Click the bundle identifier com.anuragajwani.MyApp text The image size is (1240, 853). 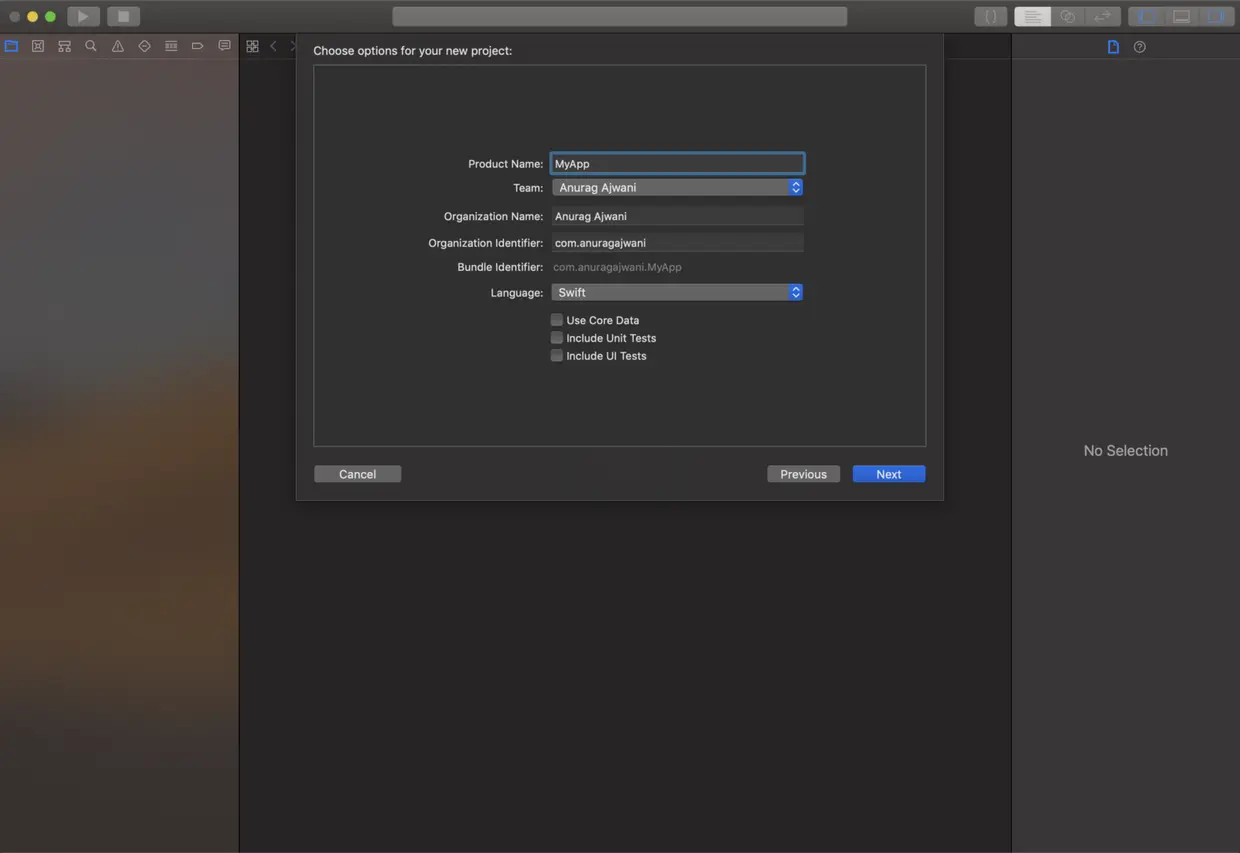click(617, 267)
